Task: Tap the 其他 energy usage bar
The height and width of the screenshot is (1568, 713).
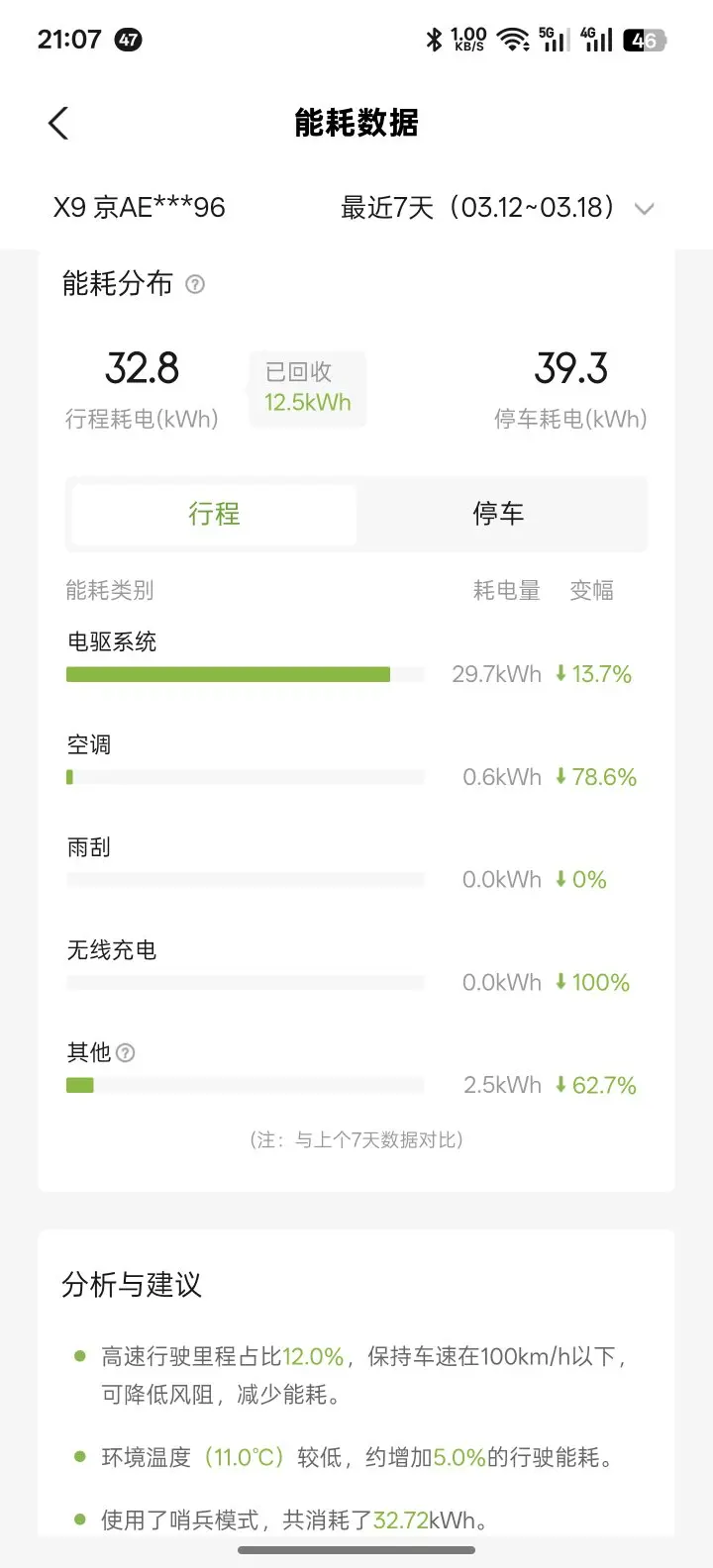Action: [80, 1086]
